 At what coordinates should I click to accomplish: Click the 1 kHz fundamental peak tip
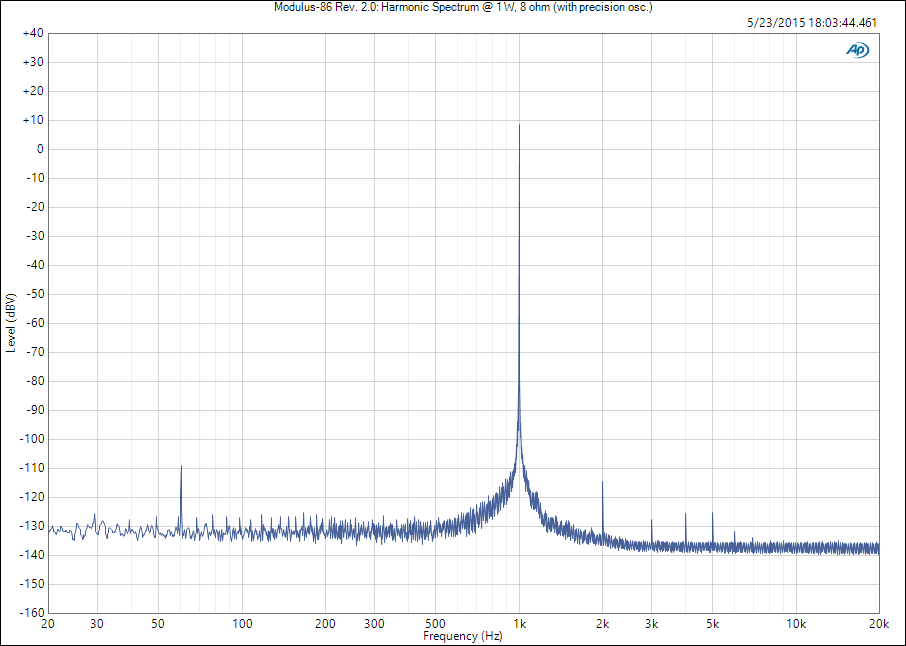(x=519, y=125)
